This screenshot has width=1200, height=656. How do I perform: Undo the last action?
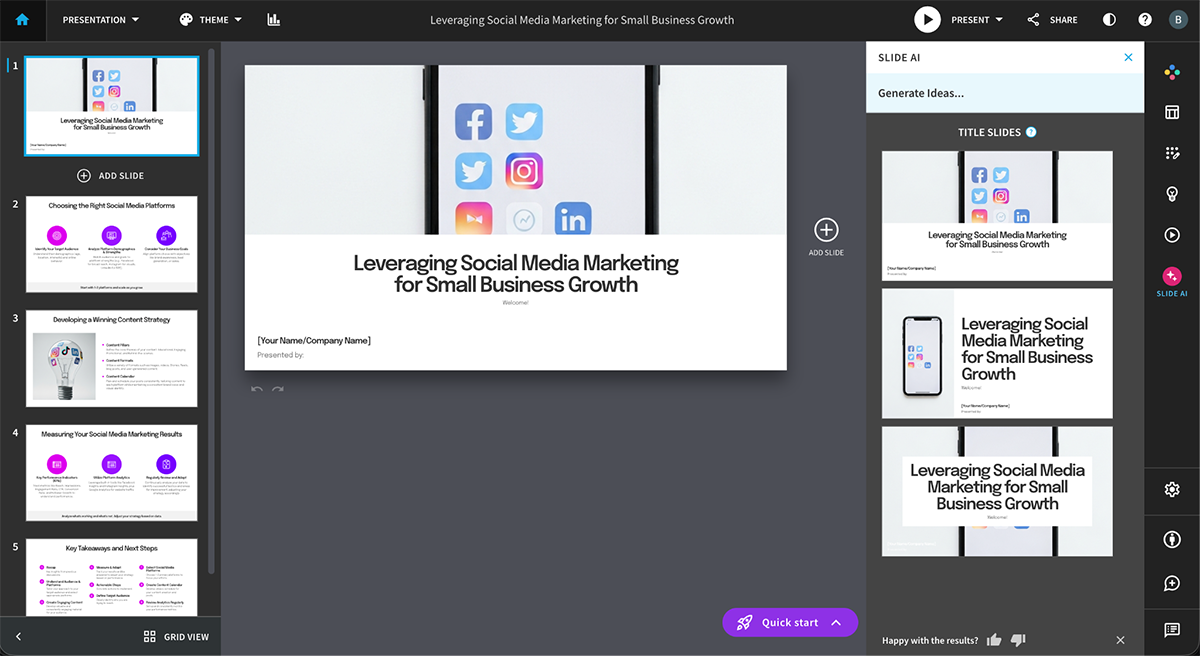[x=257, y=389]
